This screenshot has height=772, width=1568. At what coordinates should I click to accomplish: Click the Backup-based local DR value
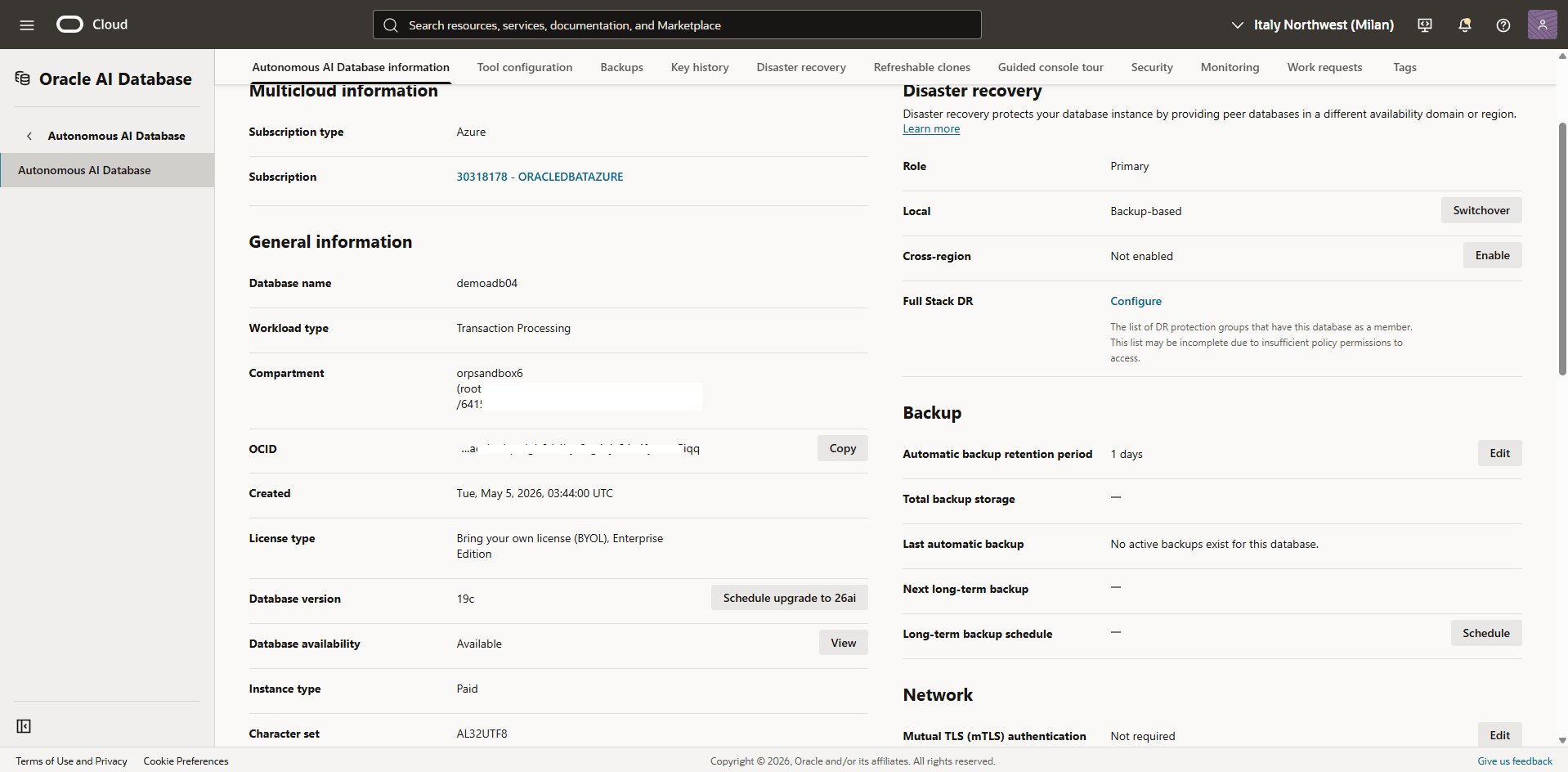click(1145, 211)
